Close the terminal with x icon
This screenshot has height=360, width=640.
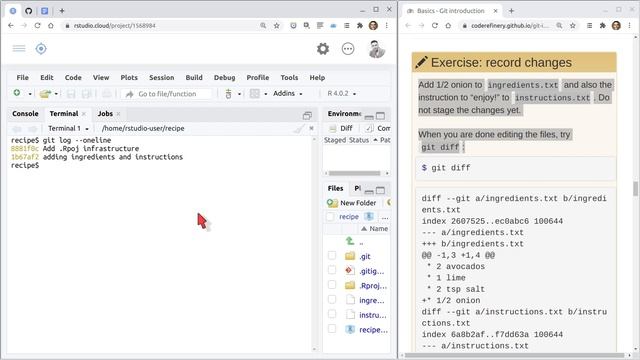click(311, 128)
